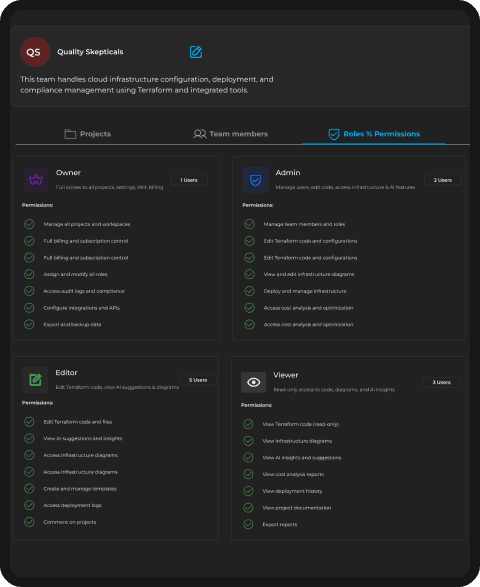Click the check icon next to Export and backup data
480x587 pixels.
[29, 324]
